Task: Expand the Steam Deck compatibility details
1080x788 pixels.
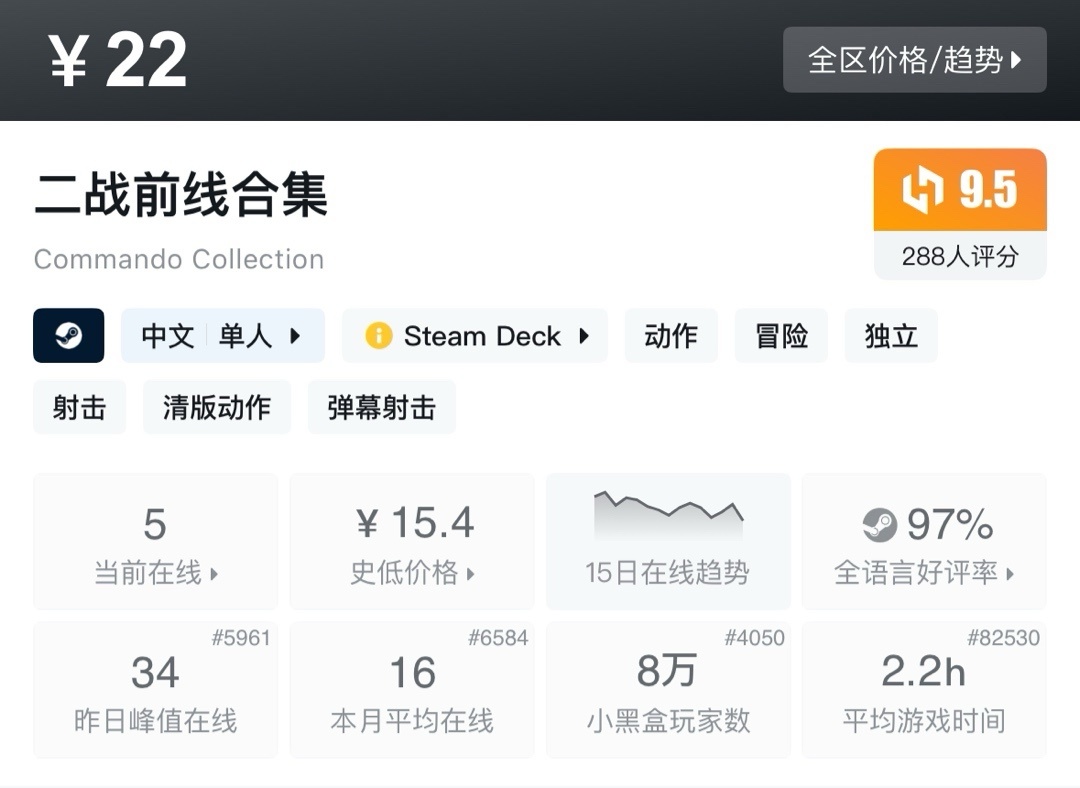Action: point(475,336)
